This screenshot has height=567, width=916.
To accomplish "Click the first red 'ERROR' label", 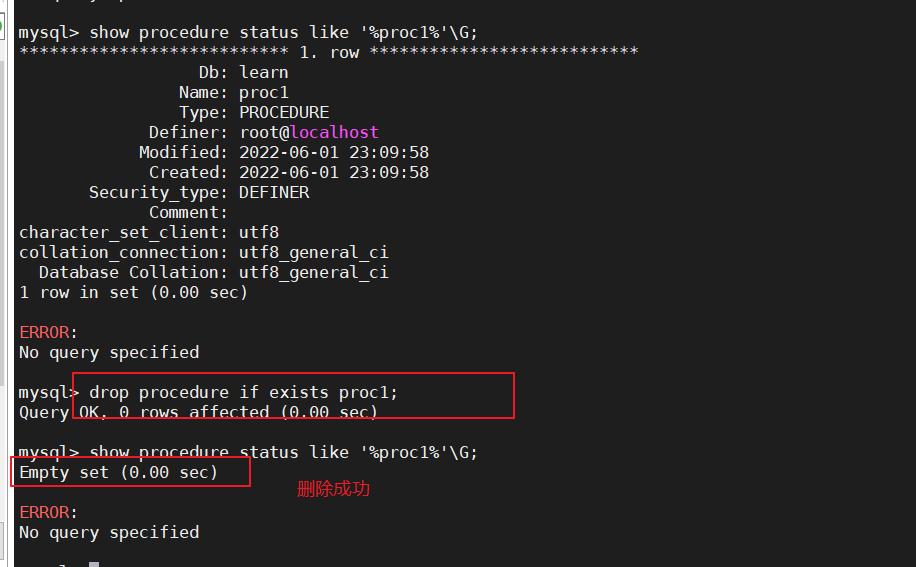I will [x=44, y=332].
